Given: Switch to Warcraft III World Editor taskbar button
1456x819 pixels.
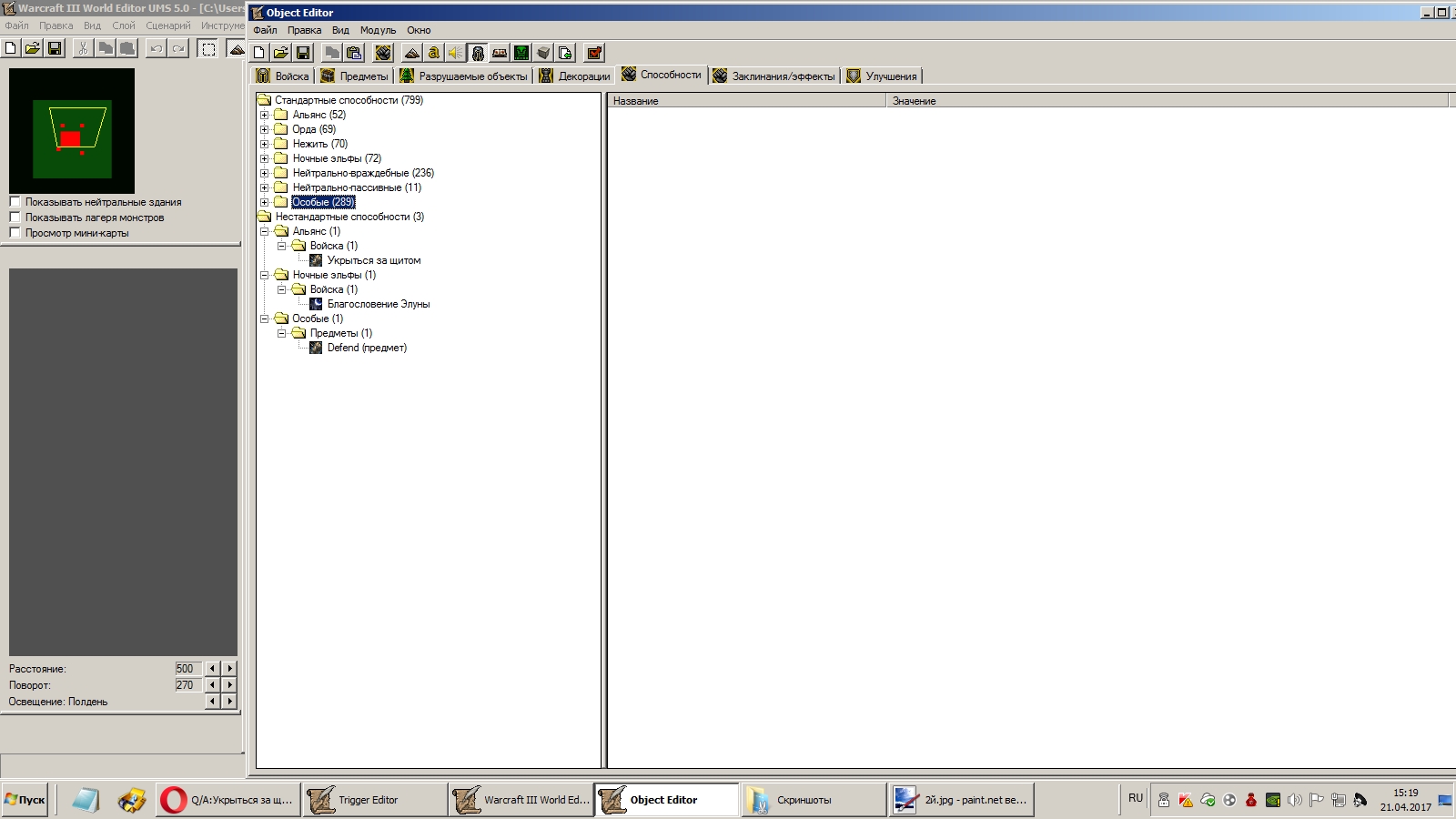Looking at the screenshot, I should pyautogui.click(x=521, y=800).
